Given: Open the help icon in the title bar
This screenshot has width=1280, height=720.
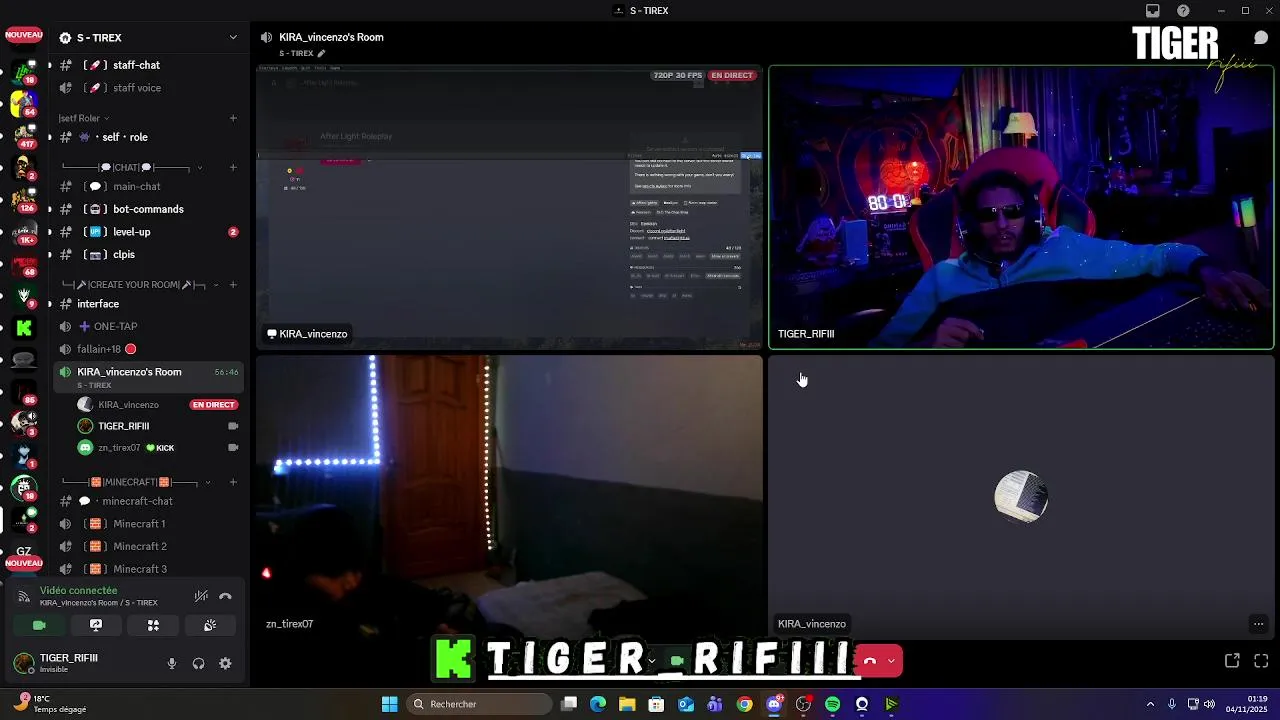Looking at the screenshot, I should coord(1184,10).
